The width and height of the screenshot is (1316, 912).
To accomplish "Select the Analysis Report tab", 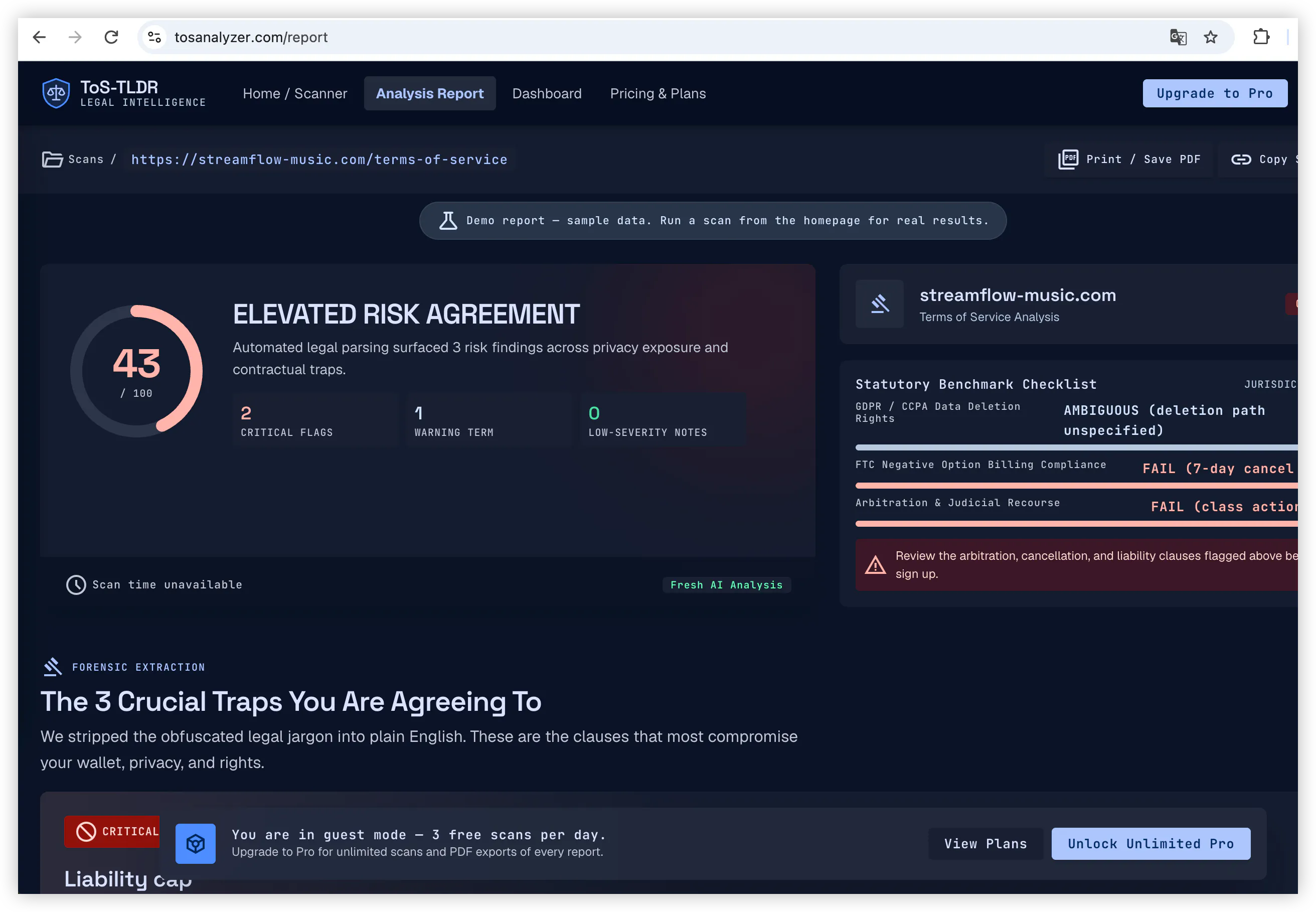I will [429, 93].
